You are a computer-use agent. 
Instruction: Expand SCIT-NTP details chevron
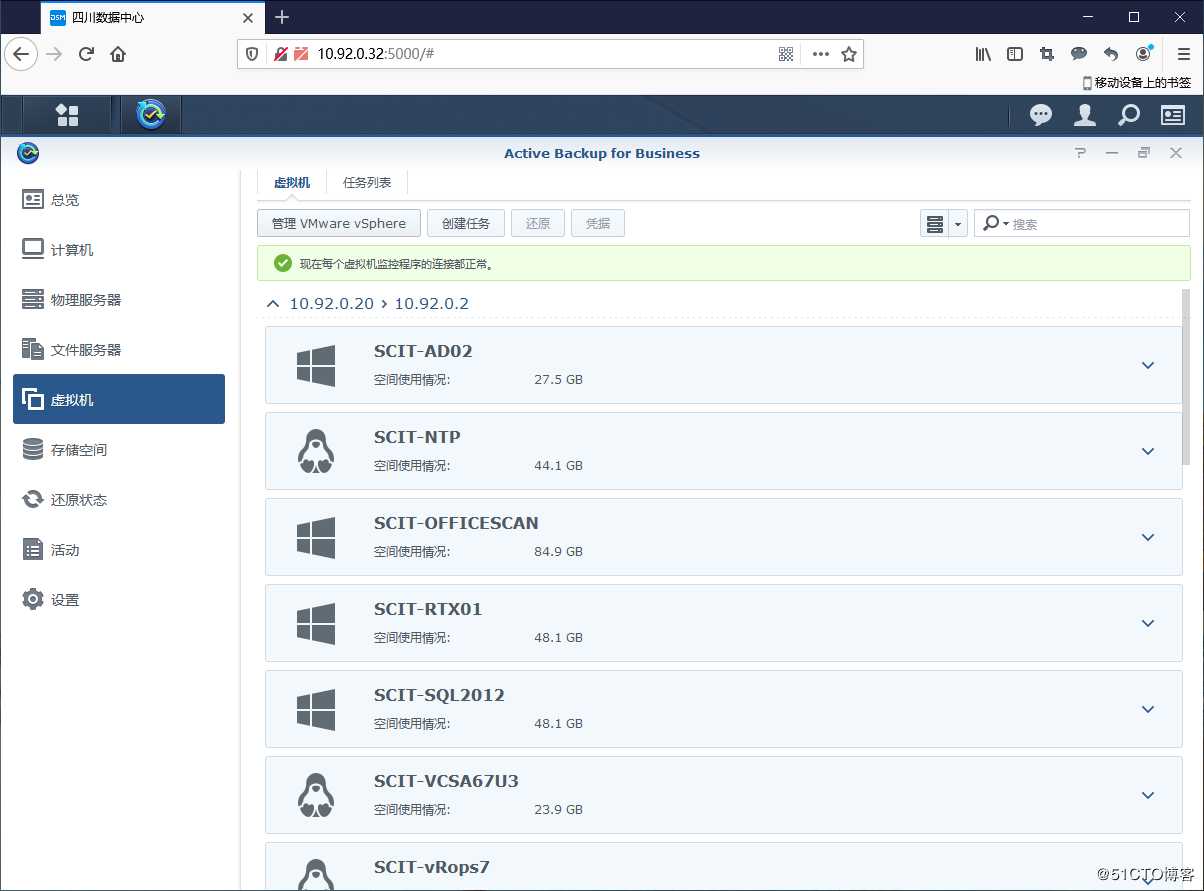coord(1148,451)
